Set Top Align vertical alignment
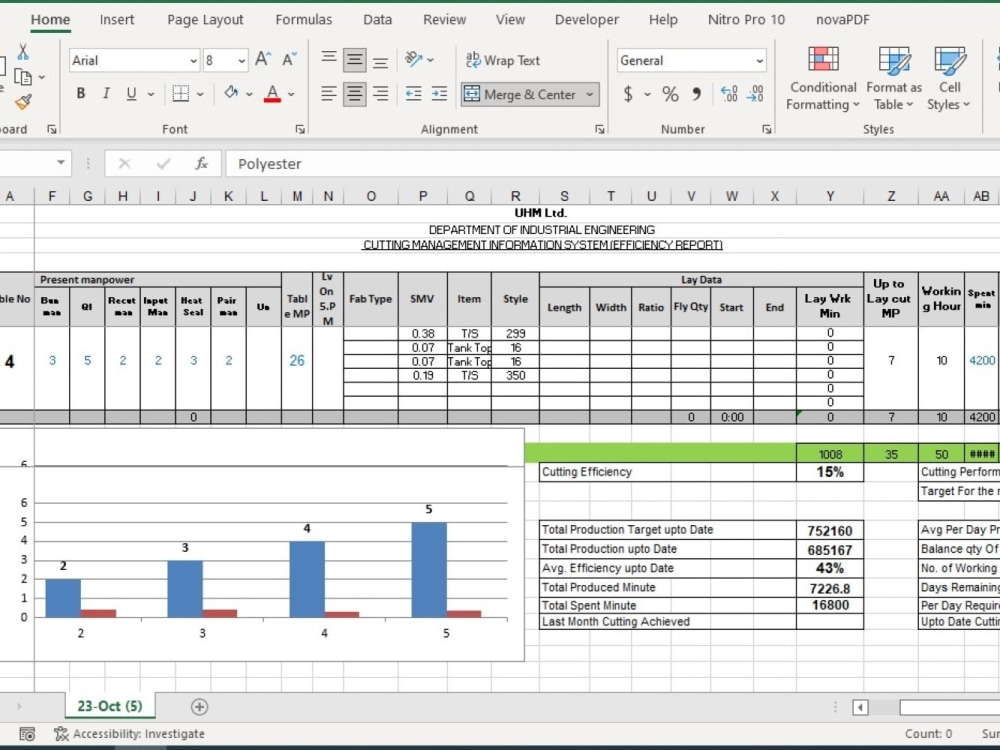 click(329, 60)
